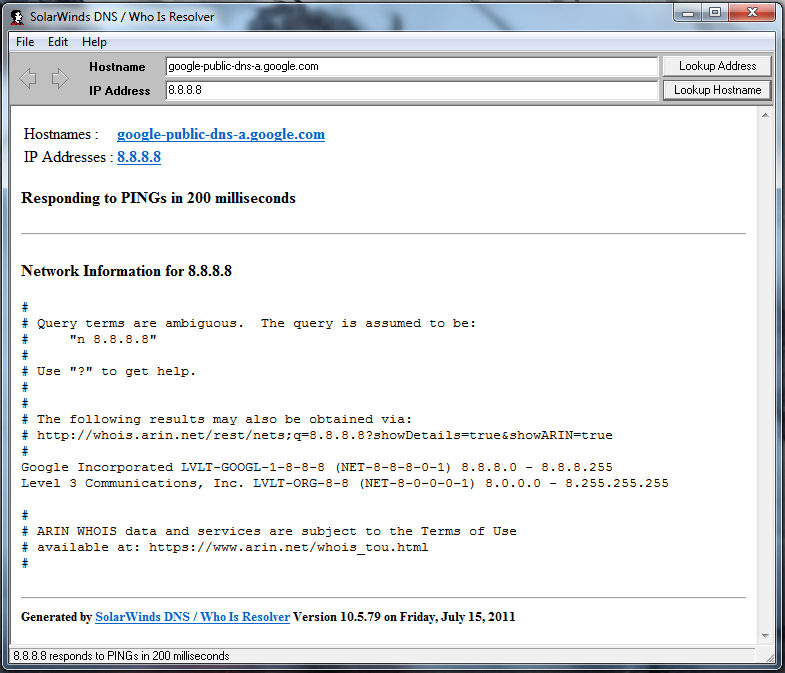Screen dimensions: 785x673
Task: Click the scrollbar down arrow
Action: click(x=764, y=636)
